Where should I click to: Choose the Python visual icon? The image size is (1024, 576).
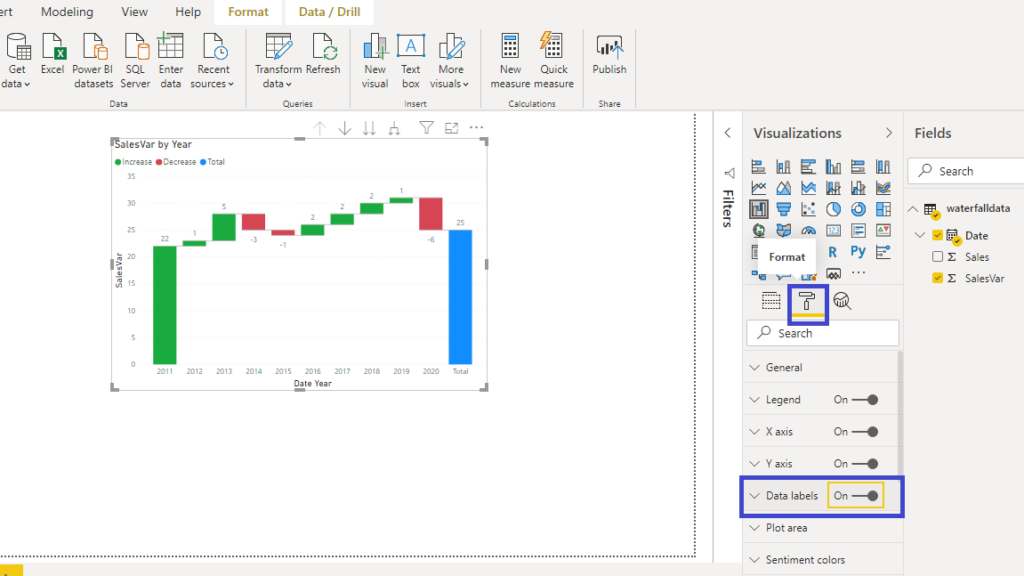click(x=858, y=252)
